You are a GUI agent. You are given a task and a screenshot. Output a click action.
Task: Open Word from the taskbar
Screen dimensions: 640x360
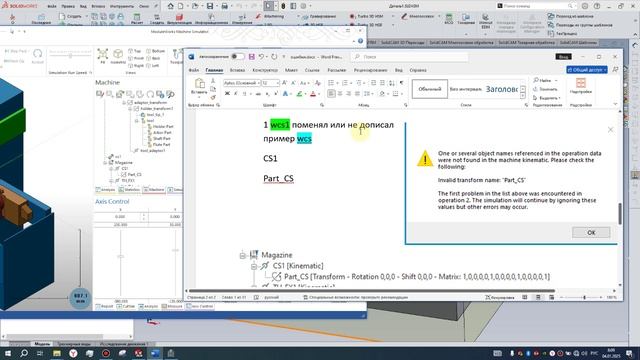point(155,353)
